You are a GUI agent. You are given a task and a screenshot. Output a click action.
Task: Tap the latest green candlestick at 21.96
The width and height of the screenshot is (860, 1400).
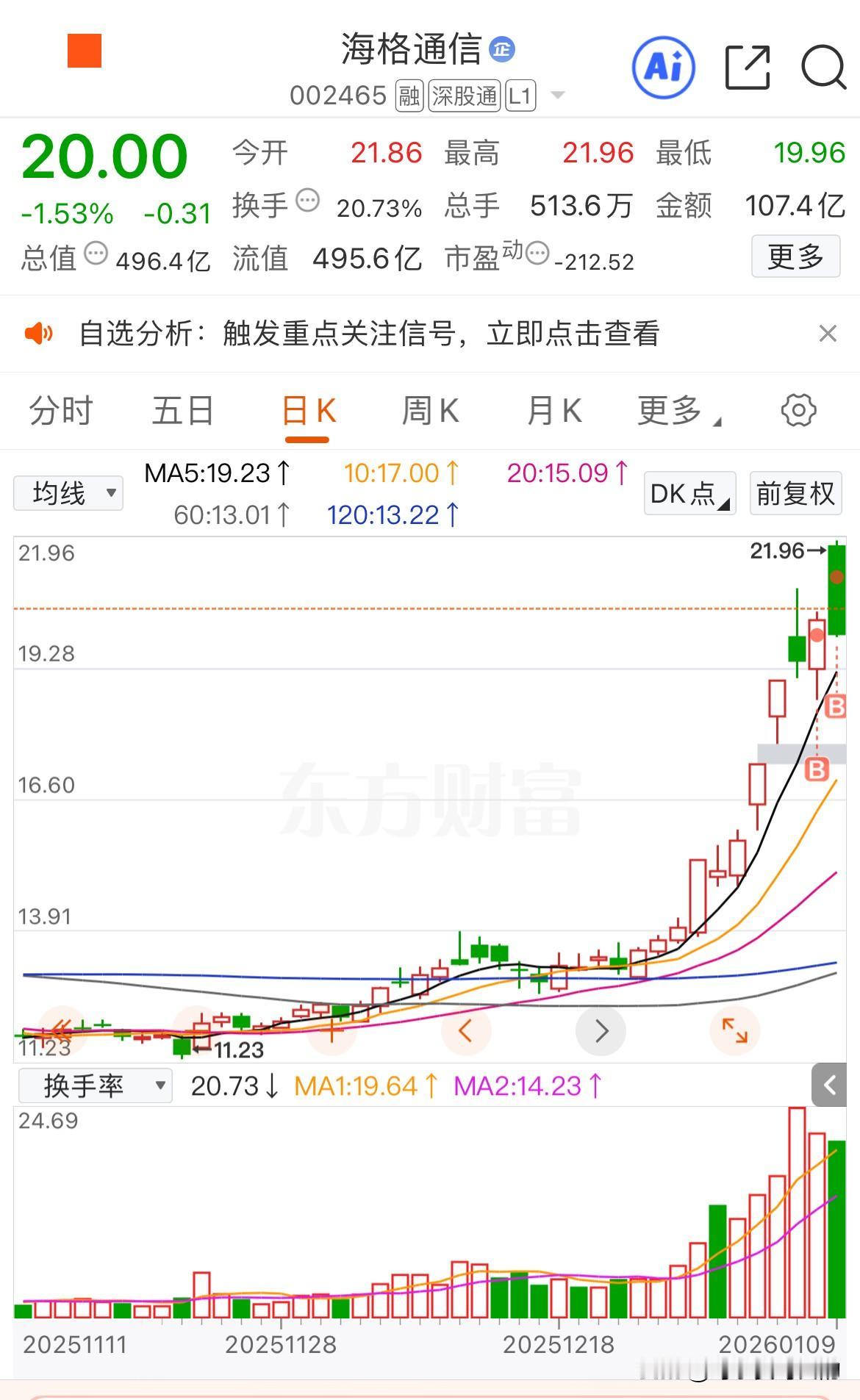tap(836, 590)
